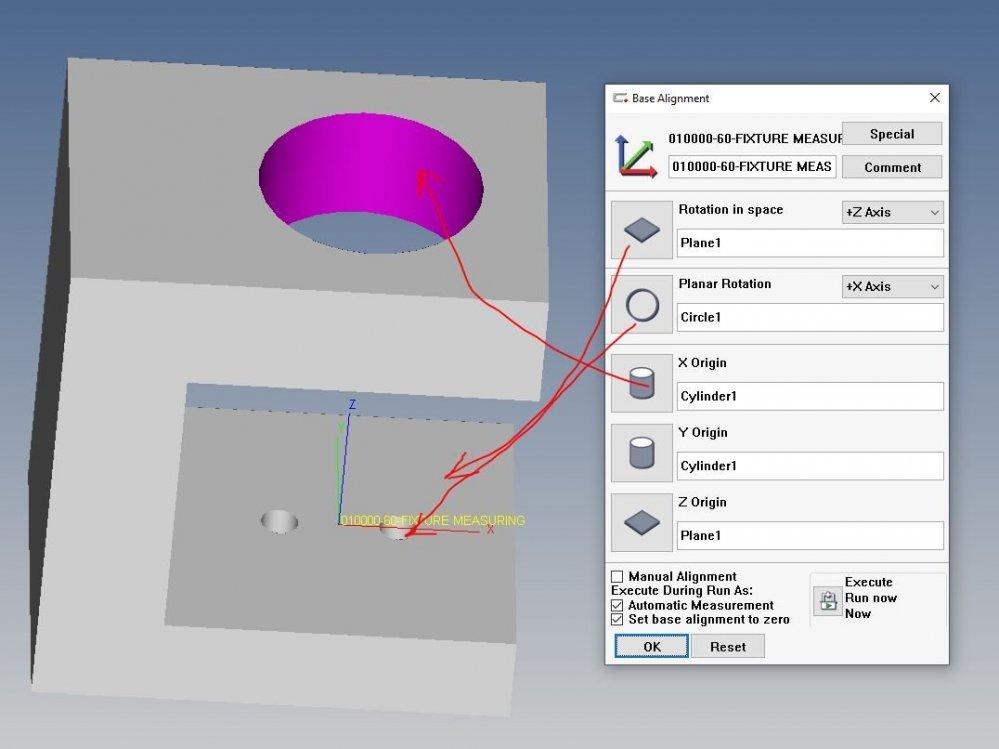The image size is (999, 749).
Task: Enable the Manual Alignment checkbox
Action: [x=617, y=577]
